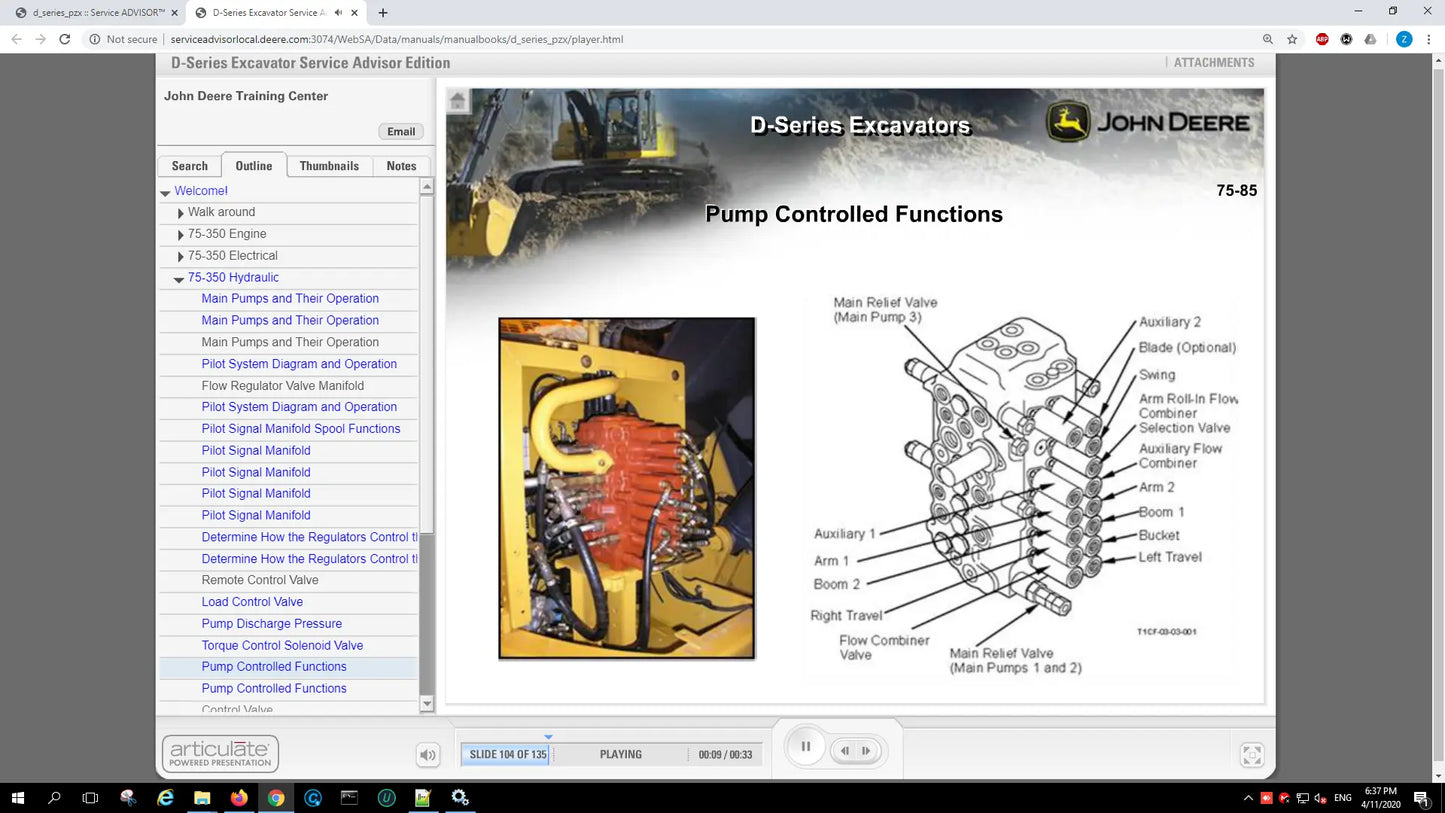Switch to the Thumbnails tab

pos(329,166)
